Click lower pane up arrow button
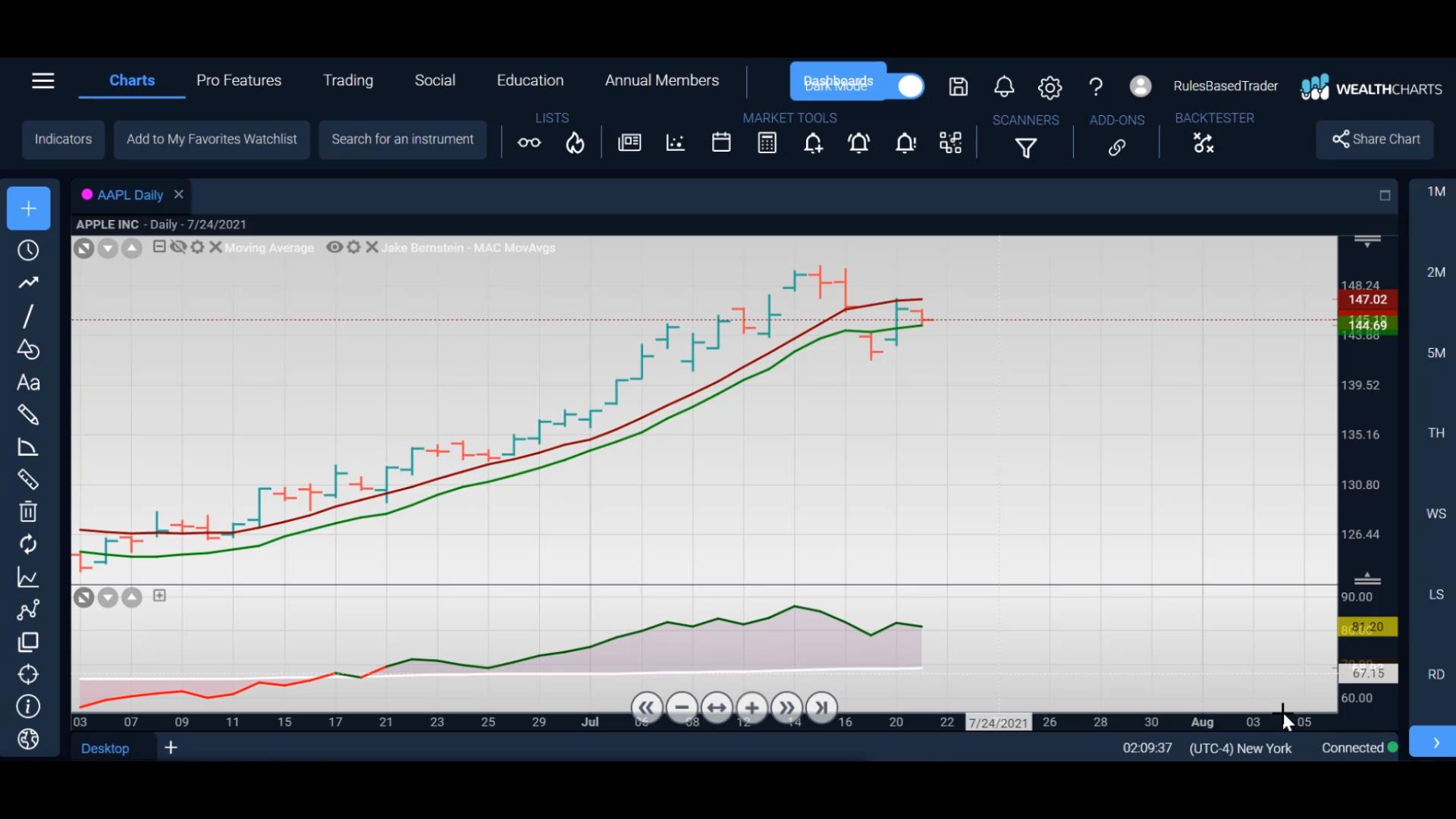This screenshot has height=819, width=1456. [132, 598]
